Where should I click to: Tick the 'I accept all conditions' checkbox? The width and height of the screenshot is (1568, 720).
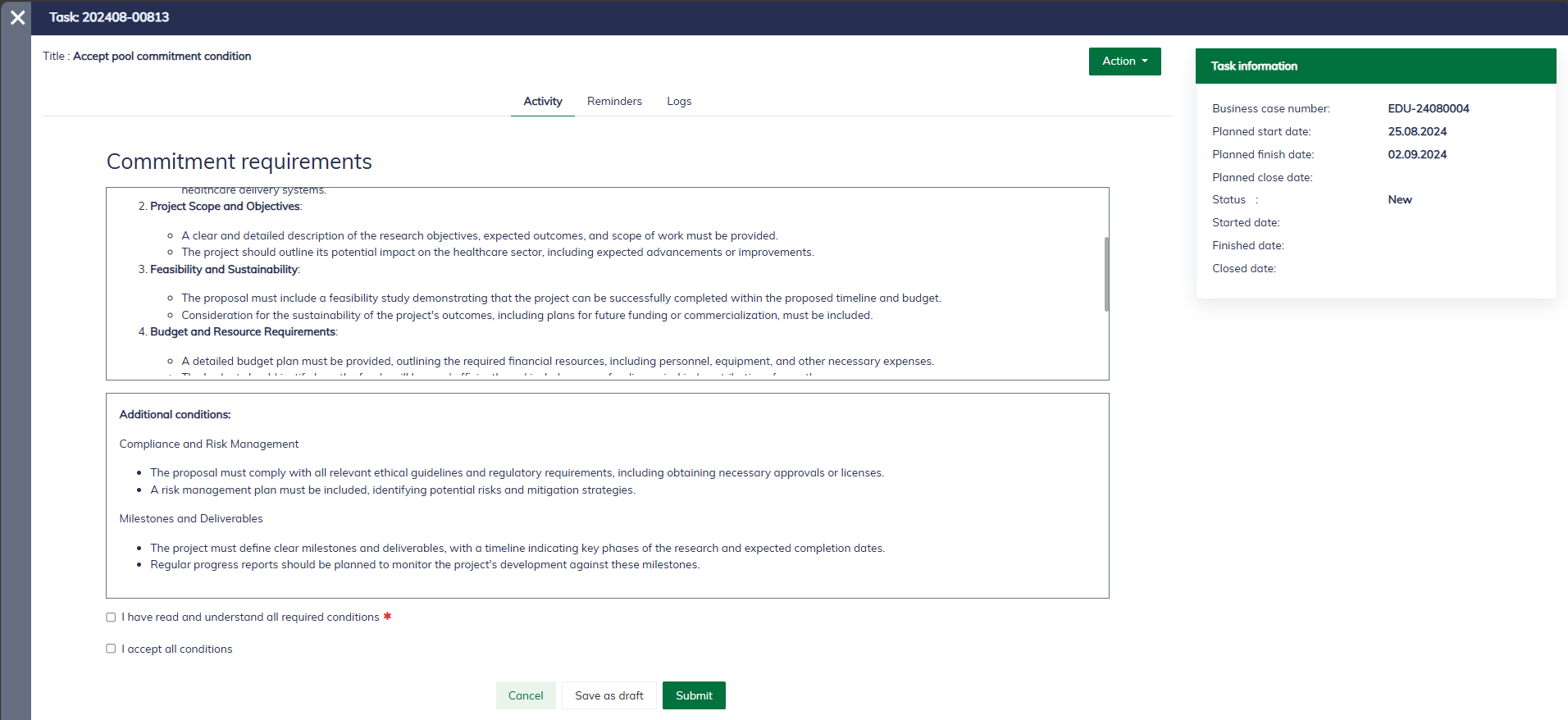111,649
